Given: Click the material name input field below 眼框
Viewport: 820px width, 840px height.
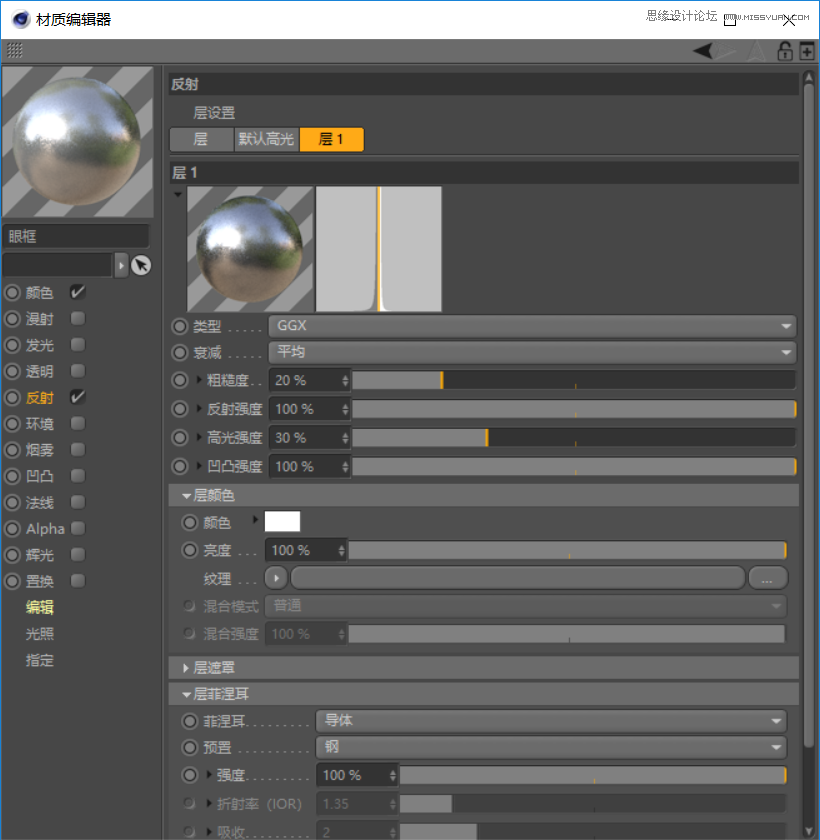Looking at the screenshot, I should click(57, 265).
